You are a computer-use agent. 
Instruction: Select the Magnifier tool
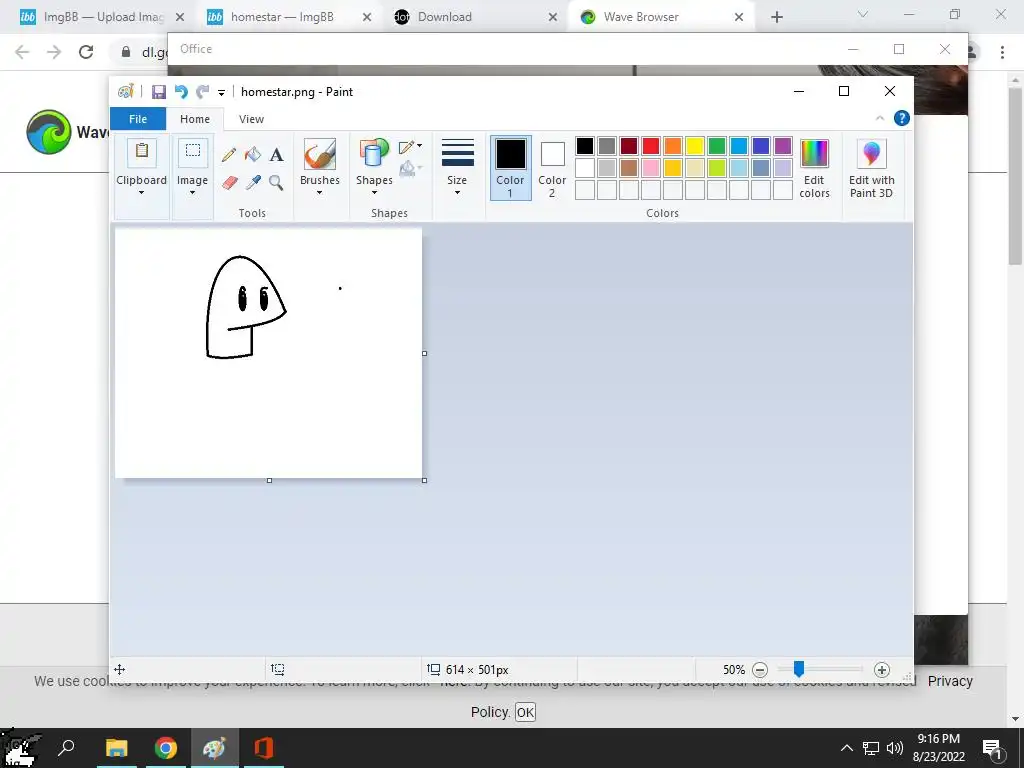pos(276,182)
